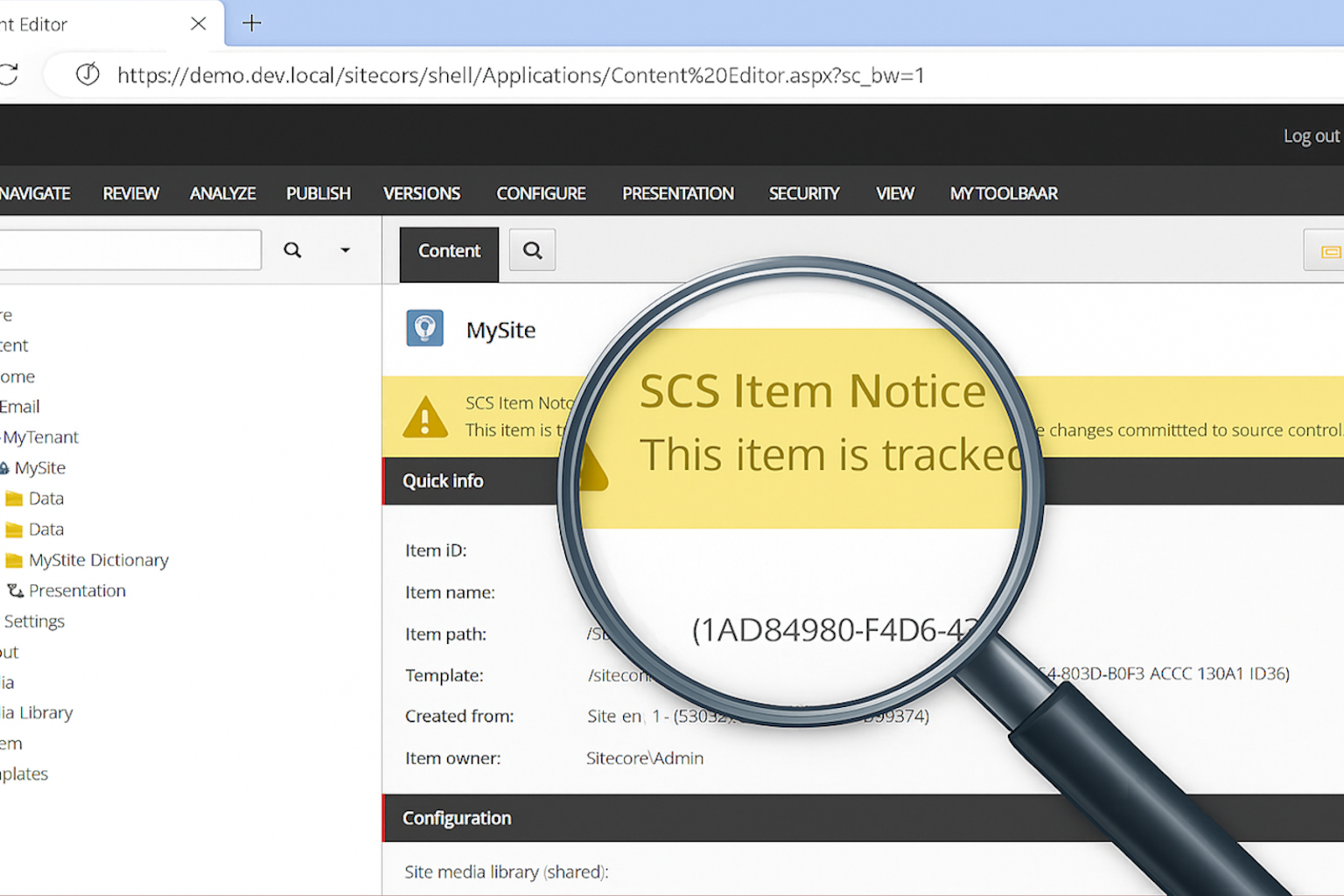Click the MySite item title
The width and height of the screenshot is (1344, 896).
pyautogui.click(x=500, y=330)
